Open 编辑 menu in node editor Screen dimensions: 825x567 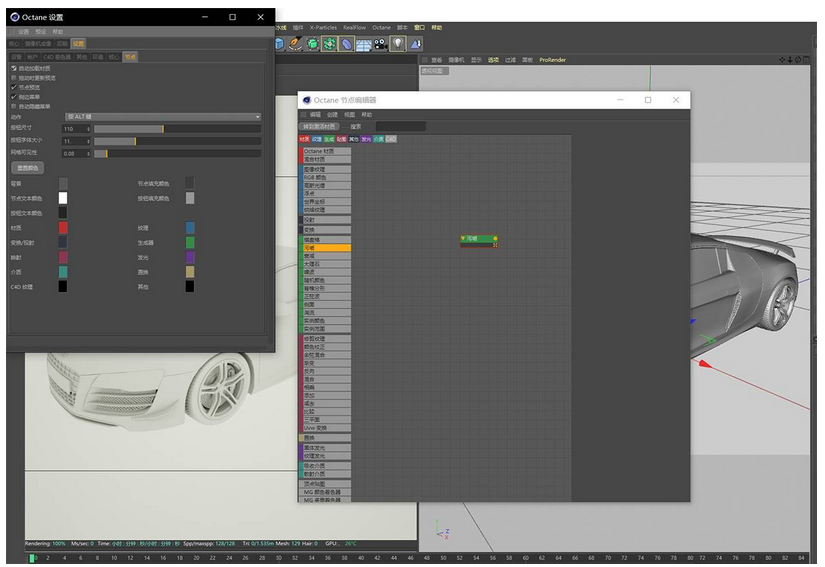[x=315, y=115]
